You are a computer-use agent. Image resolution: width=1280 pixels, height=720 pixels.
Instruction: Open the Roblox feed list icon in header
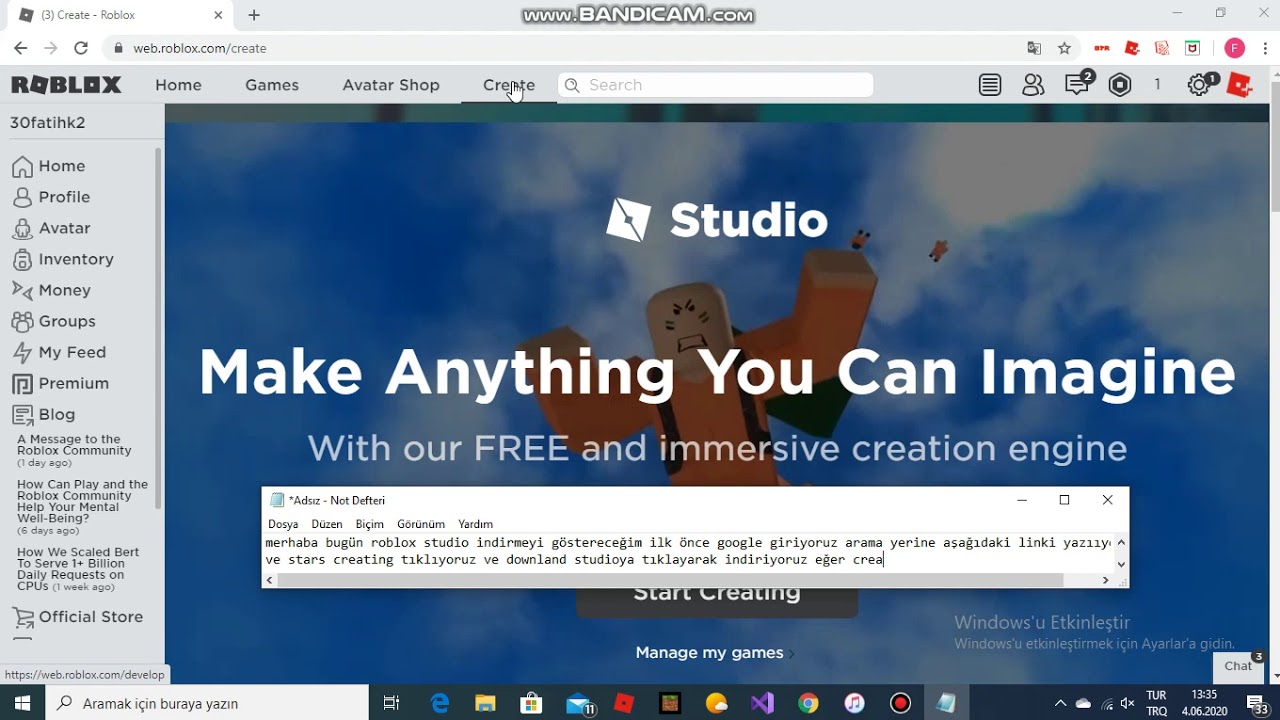click(990, 85)
